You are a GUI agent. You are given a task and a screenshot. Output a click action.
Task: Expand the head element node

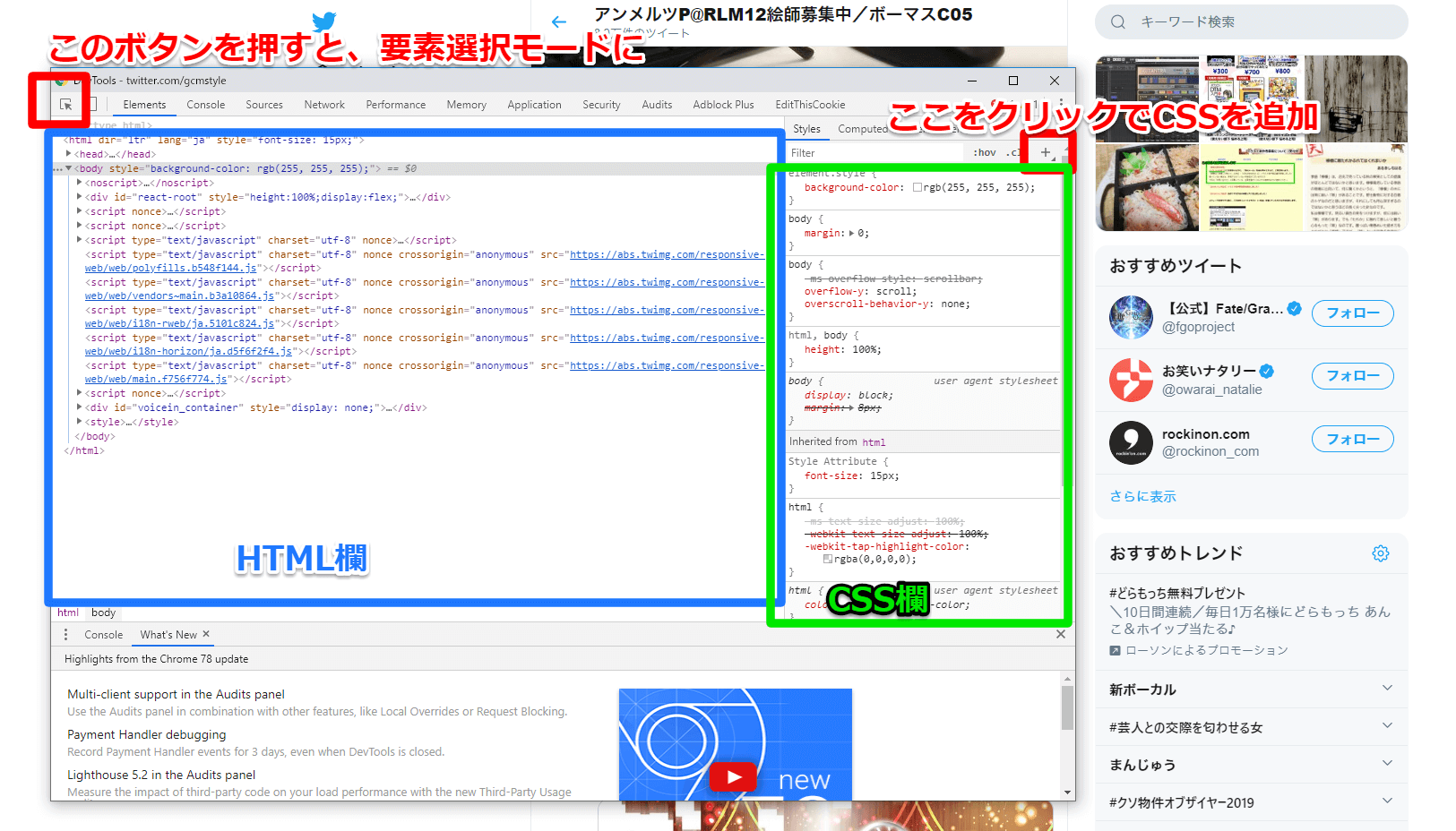69,154
